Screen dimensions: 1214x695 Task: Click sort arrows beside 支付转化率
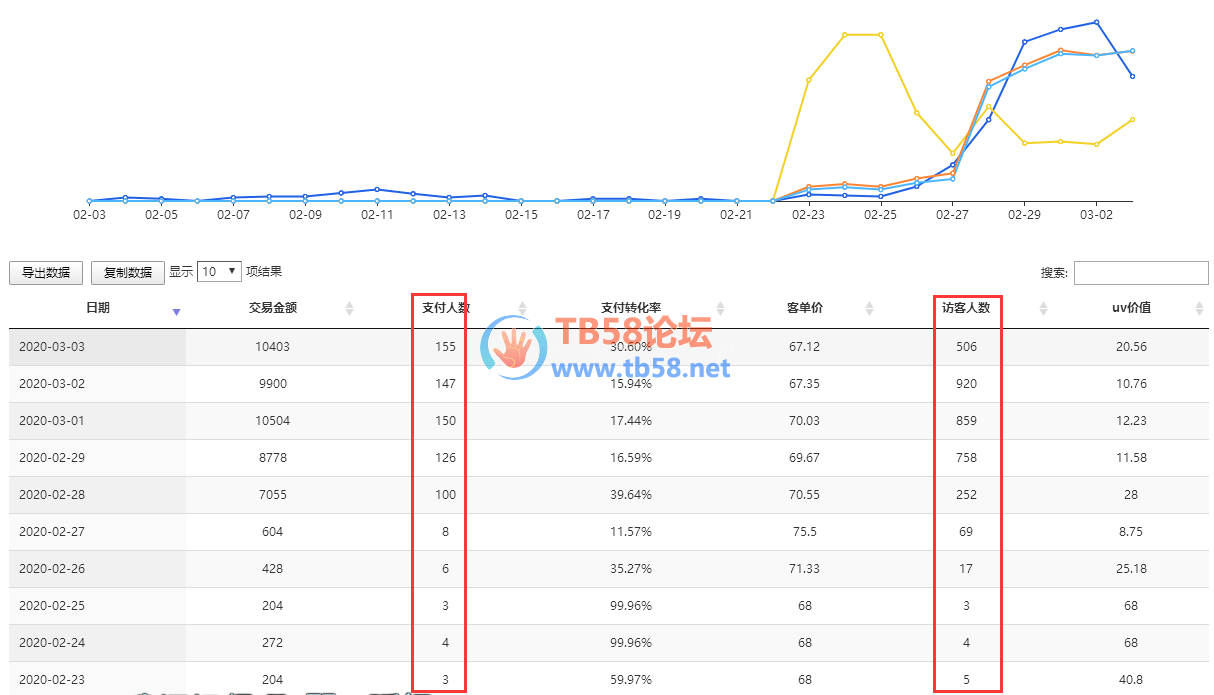720,309
